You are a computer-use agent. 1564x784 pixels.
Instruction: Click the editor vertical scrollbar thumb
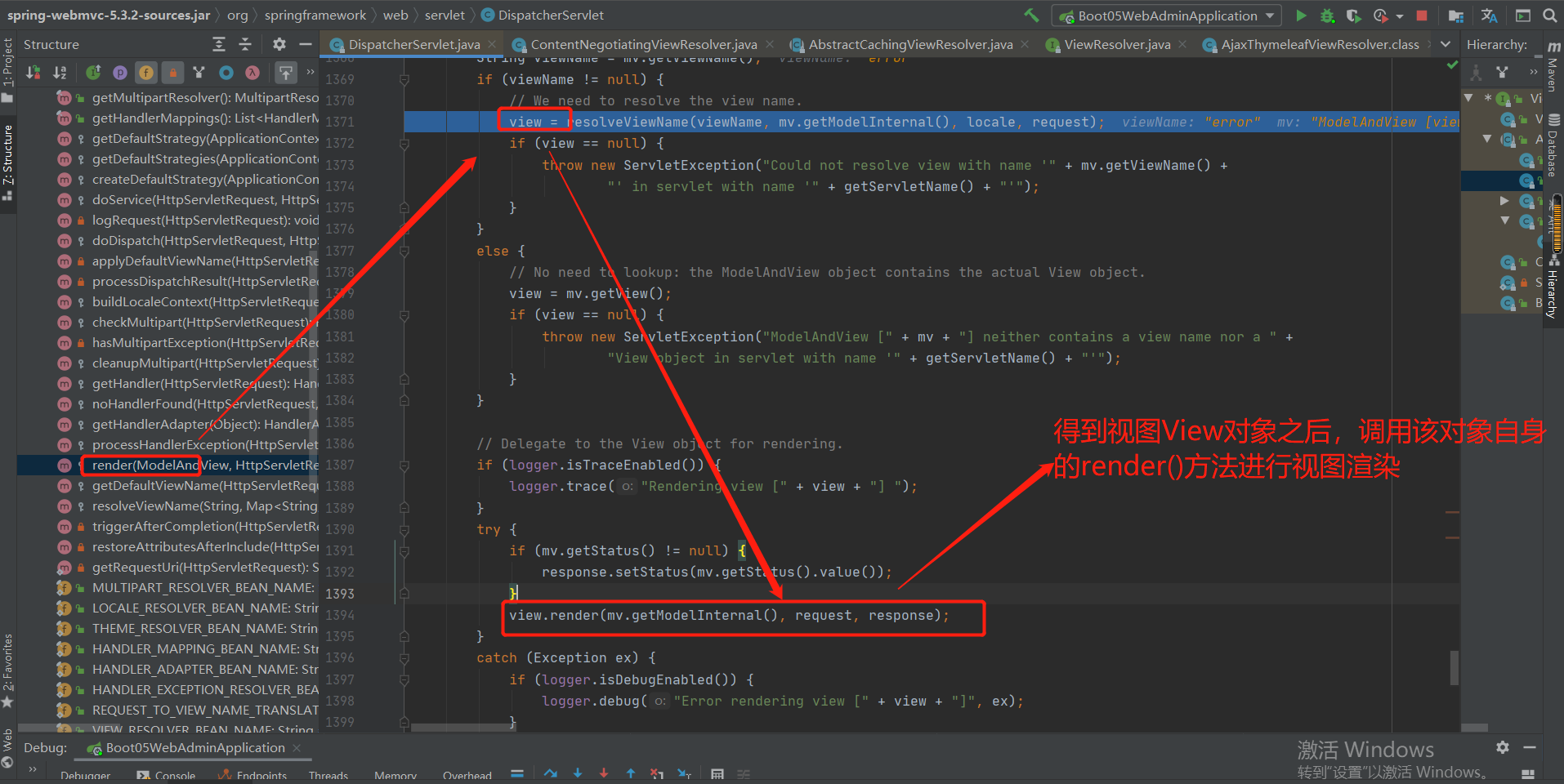1455,667
